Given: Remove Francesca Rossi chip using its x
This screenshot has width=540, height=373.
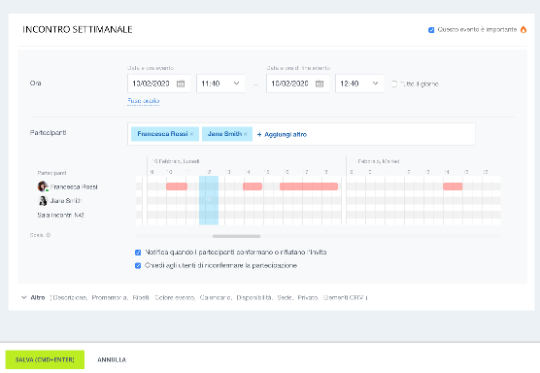Looking at the screenshot, I should (191, 134).
